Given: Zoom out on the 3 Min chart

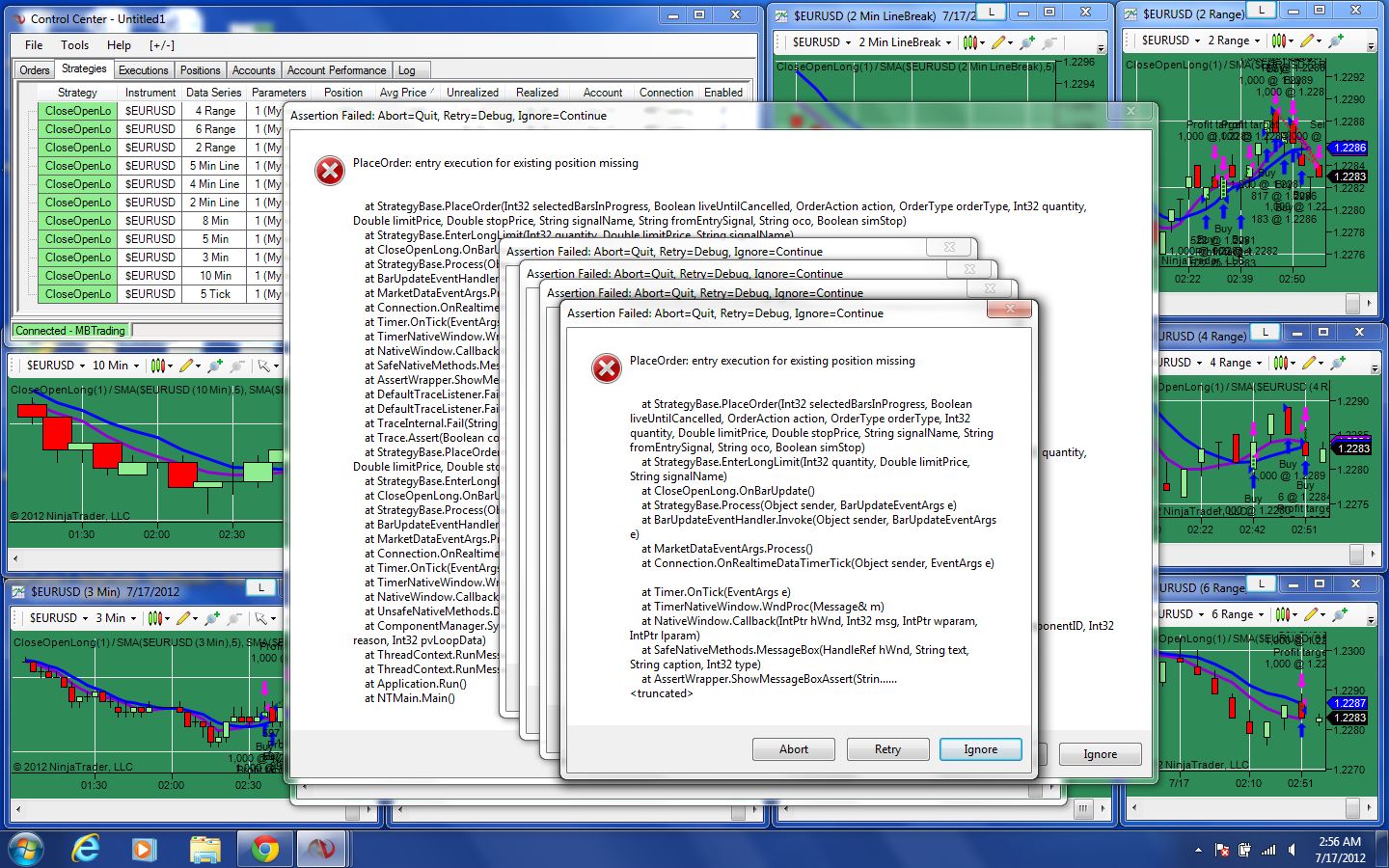Looking at the screenshot, I should click(x=234, y=618).
